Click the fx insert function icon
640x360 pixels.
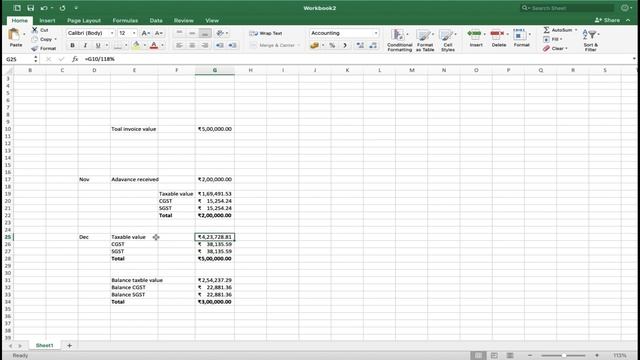(x=75, y=59)
